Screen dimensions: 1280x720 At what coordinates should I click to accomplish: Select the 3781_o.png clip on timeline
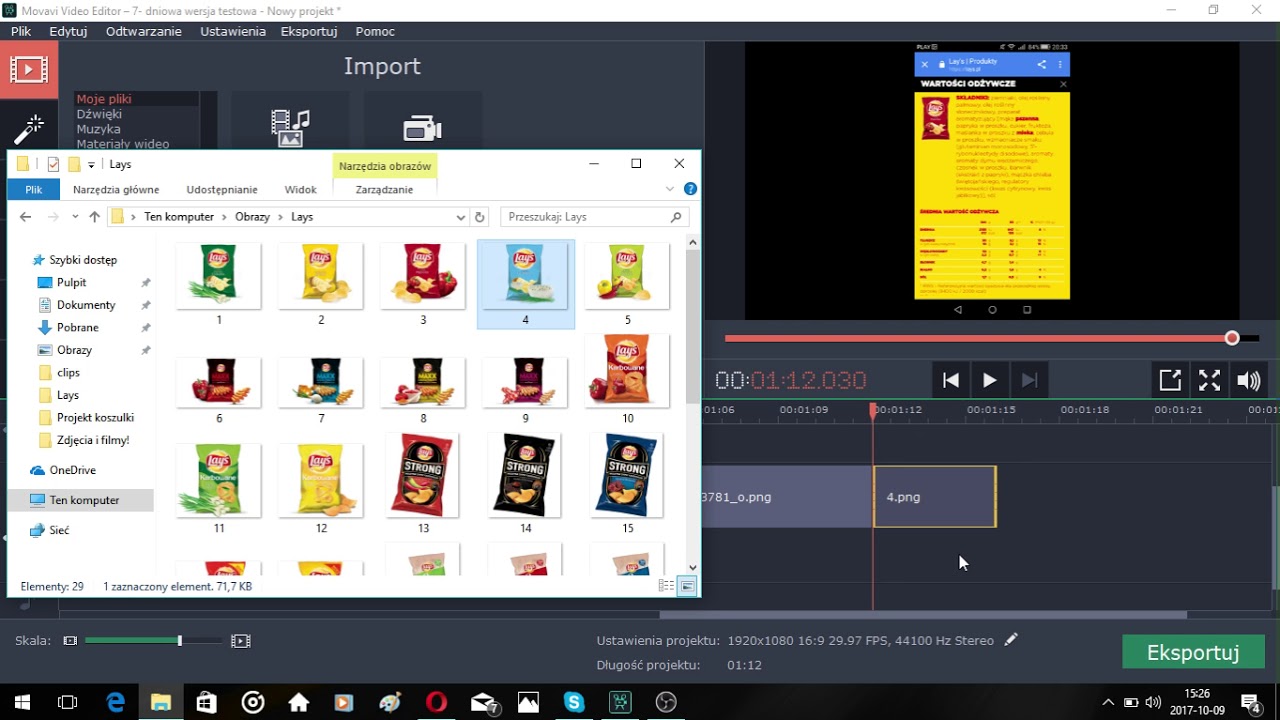click(788, 497)
